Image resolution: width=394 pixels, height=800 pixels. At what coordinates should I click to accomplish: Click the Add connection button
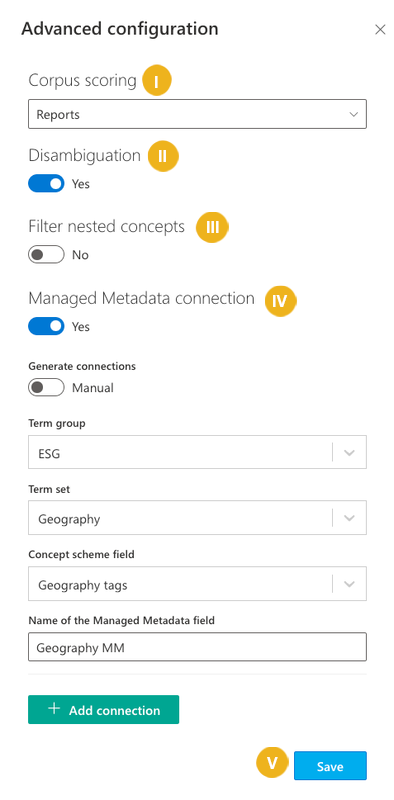pyautogui.click(x=104, y=709)
